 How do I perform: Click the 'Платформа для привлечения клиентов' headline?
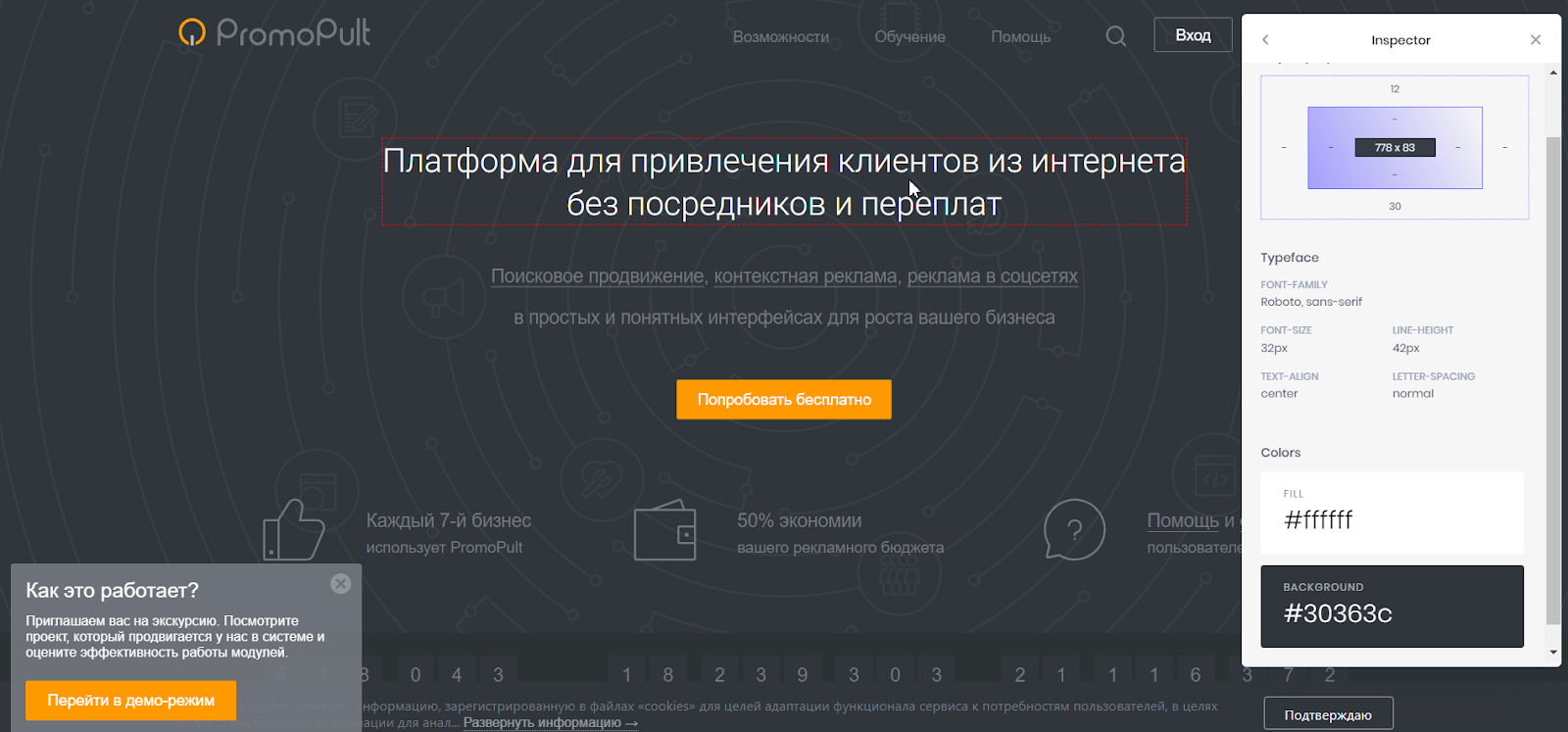click(784, 181)
